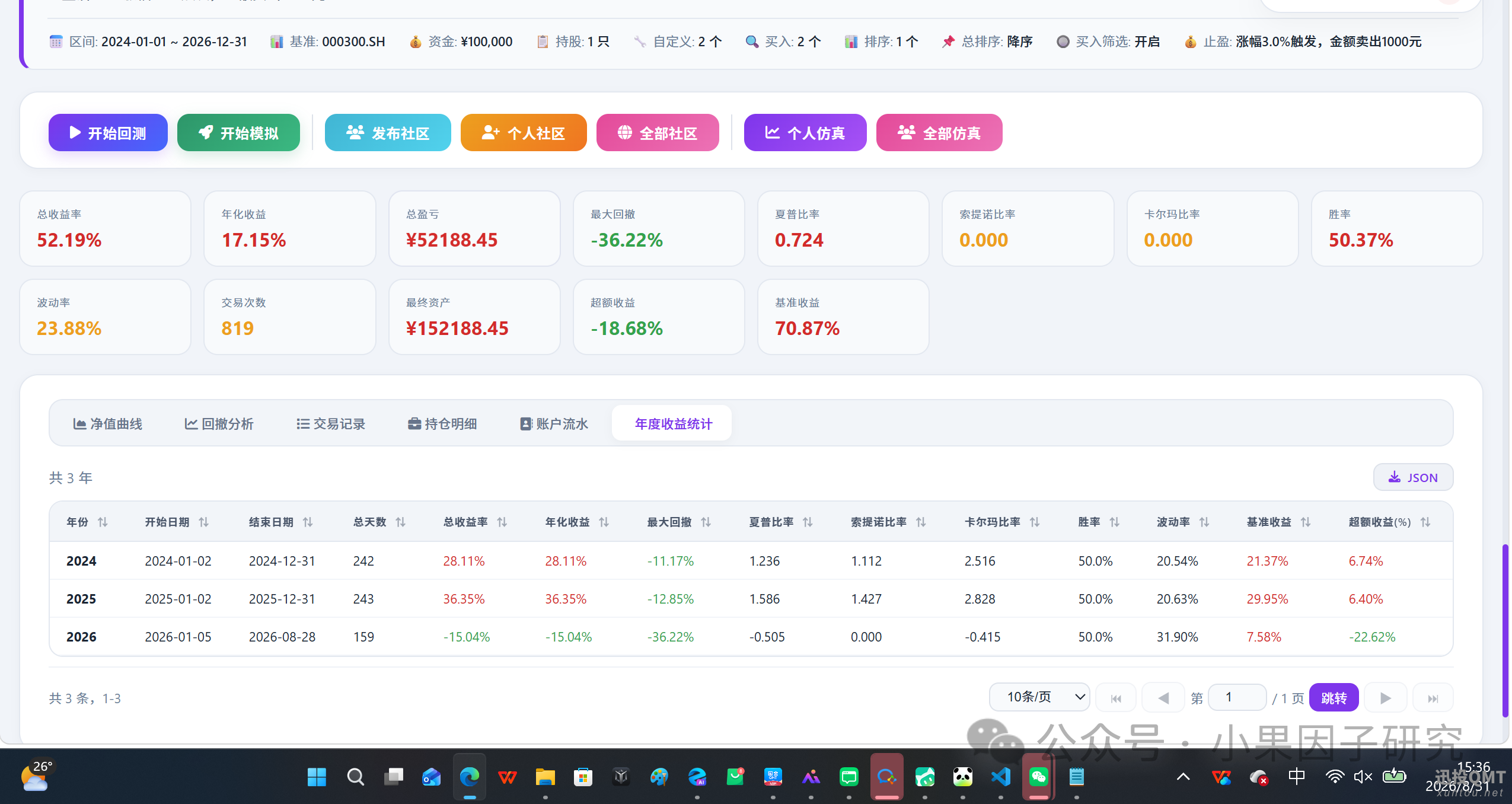Click the 跳转 page jump button
The height and width of the screenshot is (804, 1512).
pos(1334,698)
